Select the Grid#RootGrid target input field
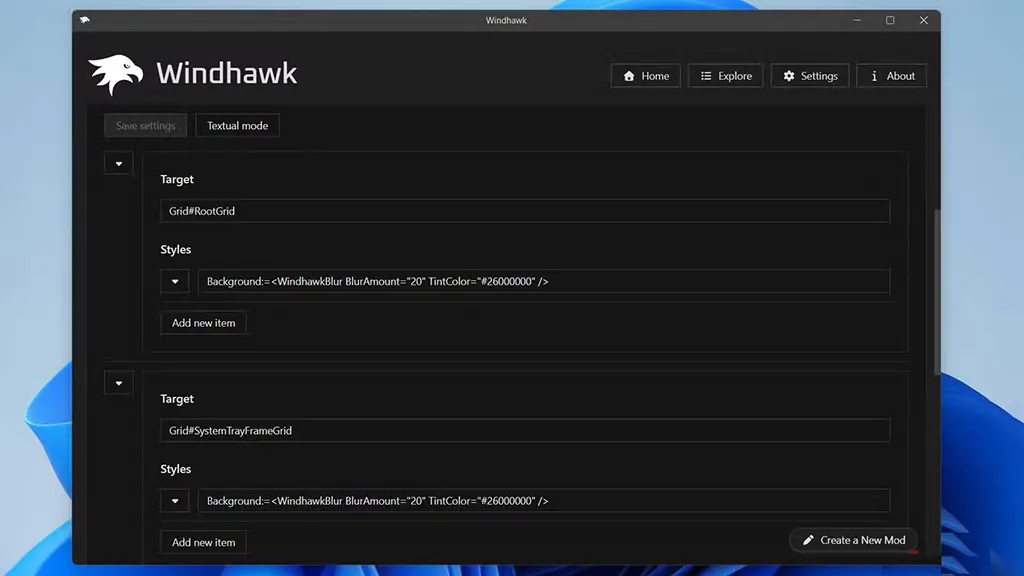This screenshot has height=576, width=1024. 524,210
